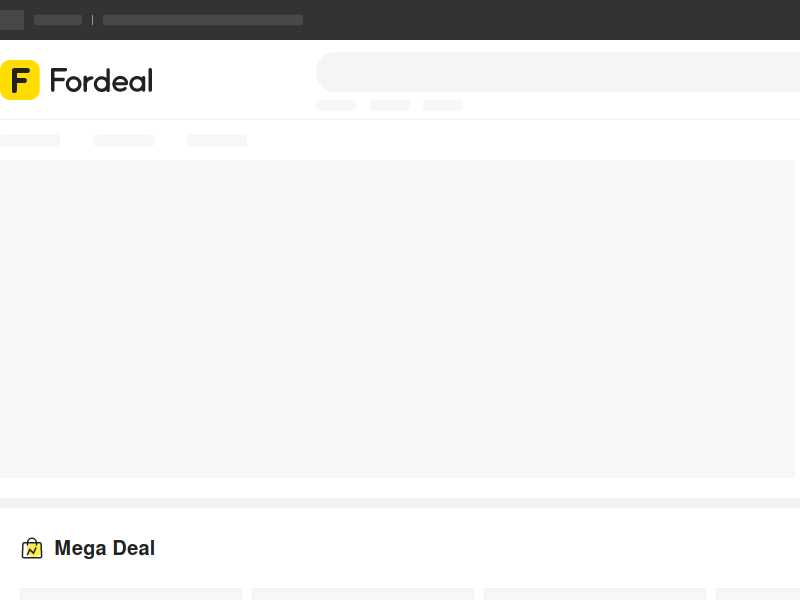Focus the rounded search bar field
The width and height of the screenshot is (800, 600).
coord(558,72)
